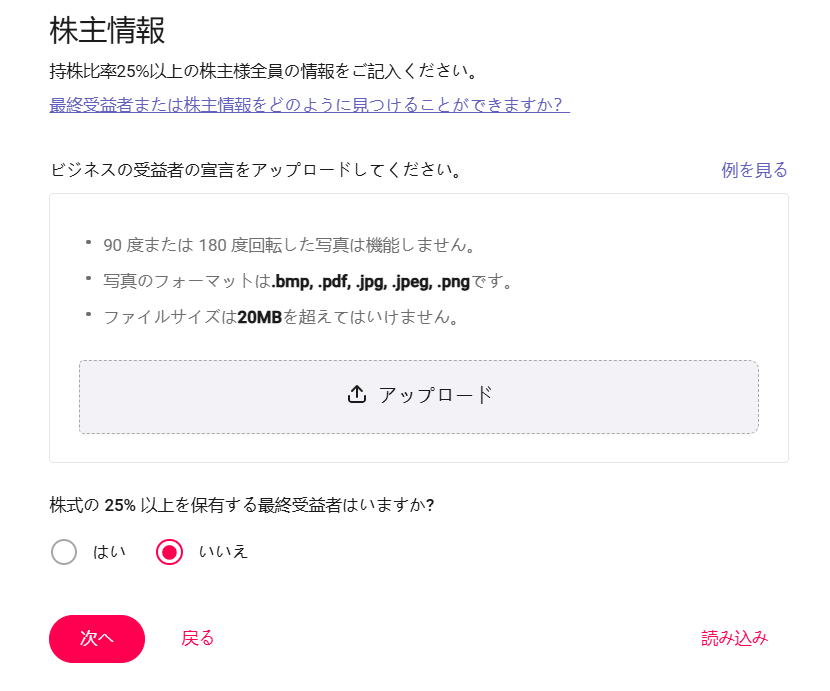Click the 持株比率25%以上 description text
830x691 pixels.
pos(264,71)
